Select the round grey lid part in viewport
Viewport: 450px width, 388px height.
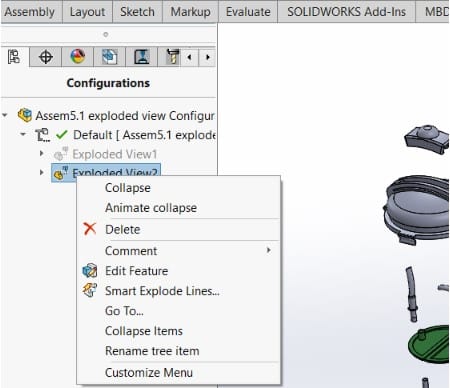point(417,210)
